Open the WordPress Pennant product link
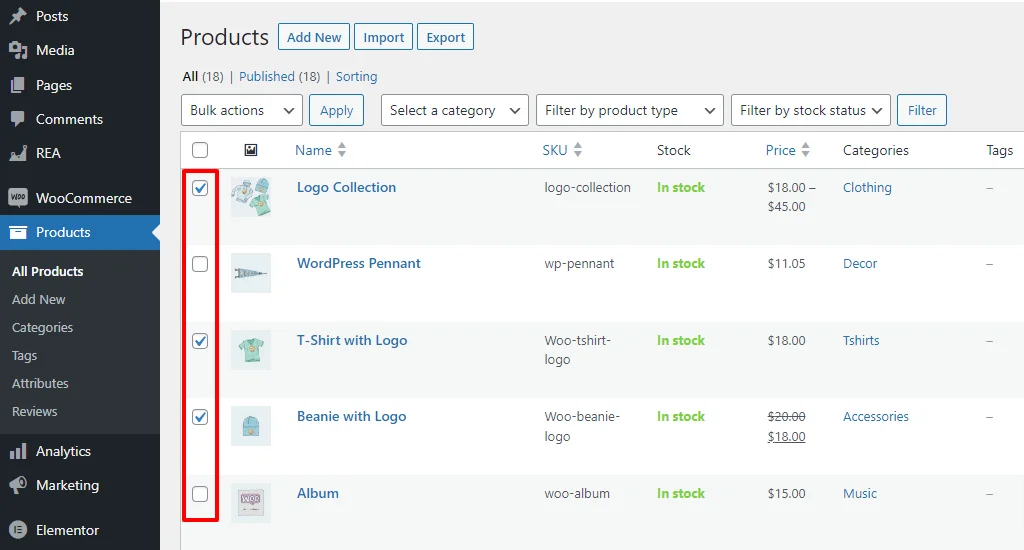1024x550 pixels. click(x=359, y=263)
